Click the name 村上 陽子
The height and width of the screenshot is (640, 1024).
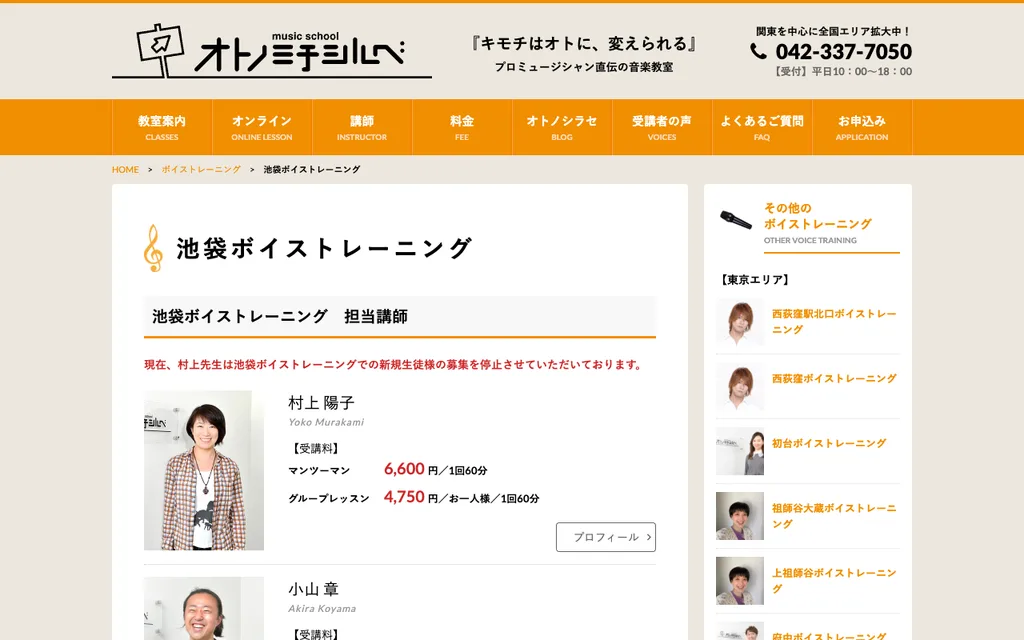coord(321,403)
